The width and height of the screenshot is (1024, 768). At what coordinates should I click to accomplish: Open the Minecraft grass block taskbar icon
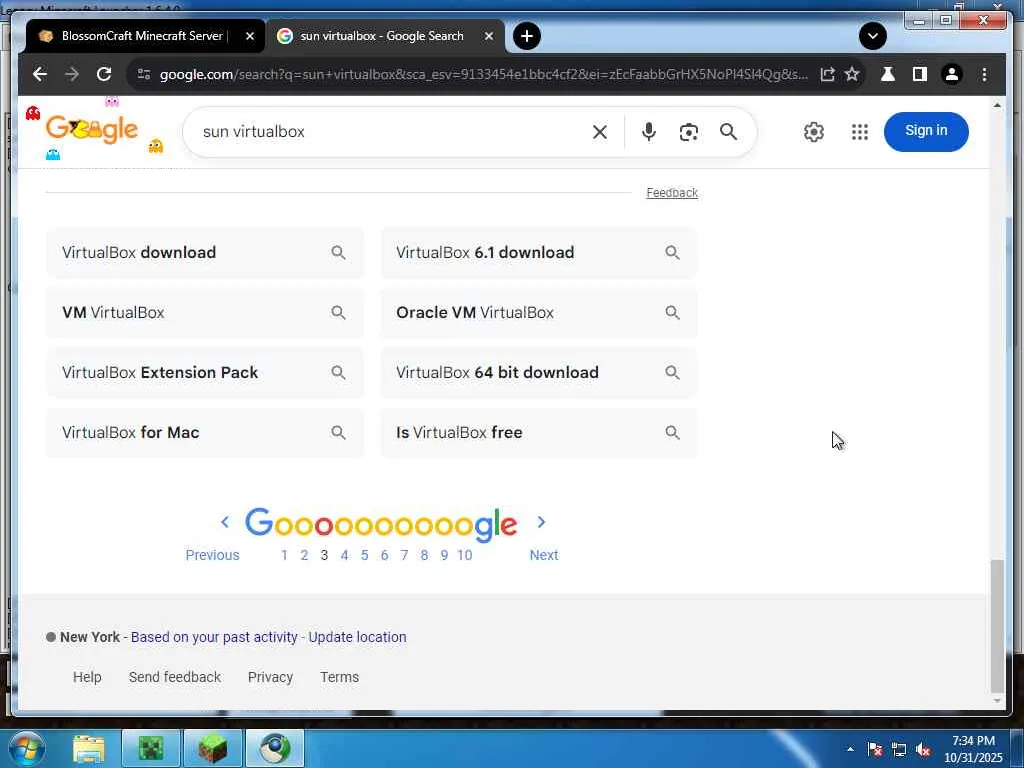point(213,748)
